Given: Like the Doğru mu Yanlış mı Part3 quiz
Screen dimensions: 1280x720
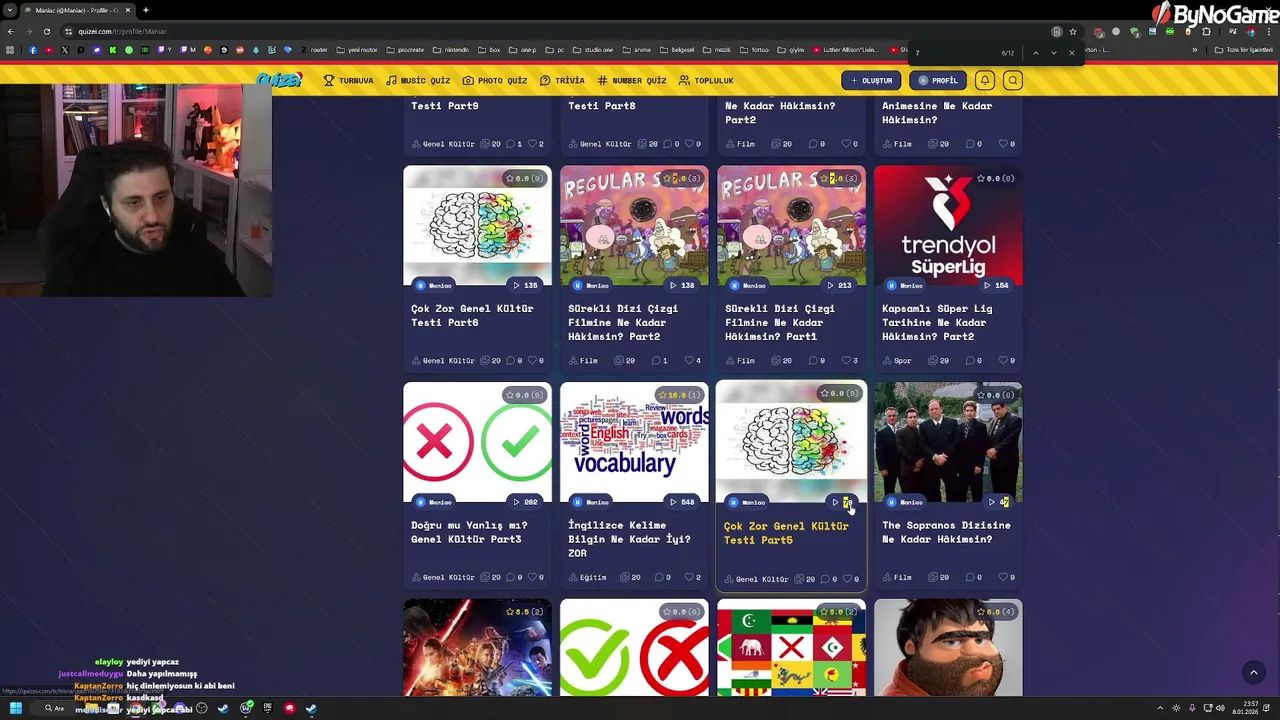Looking at the screenshot, I should (x=533, y=577).
